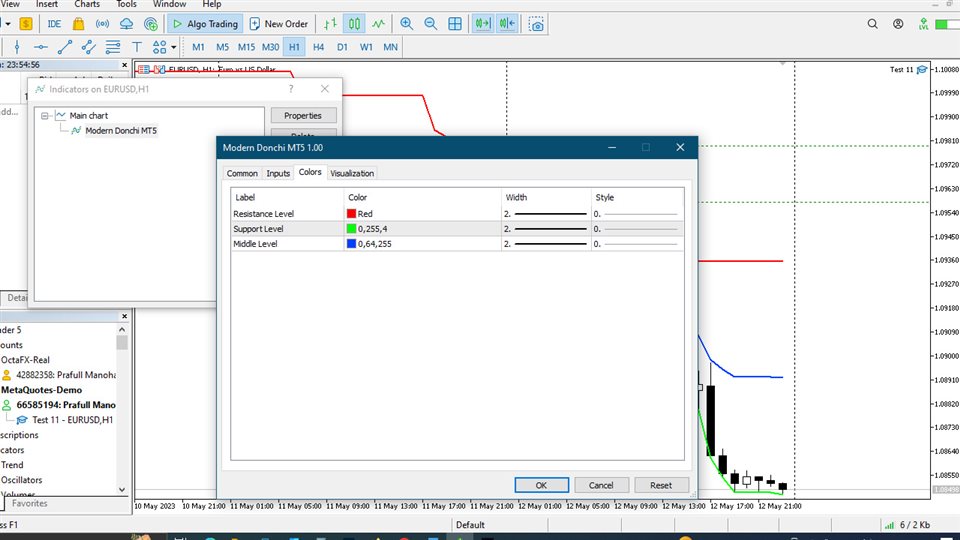Collapse the Main chart tree node
Screen dimensions: 960x540
(x=46, y=116)
